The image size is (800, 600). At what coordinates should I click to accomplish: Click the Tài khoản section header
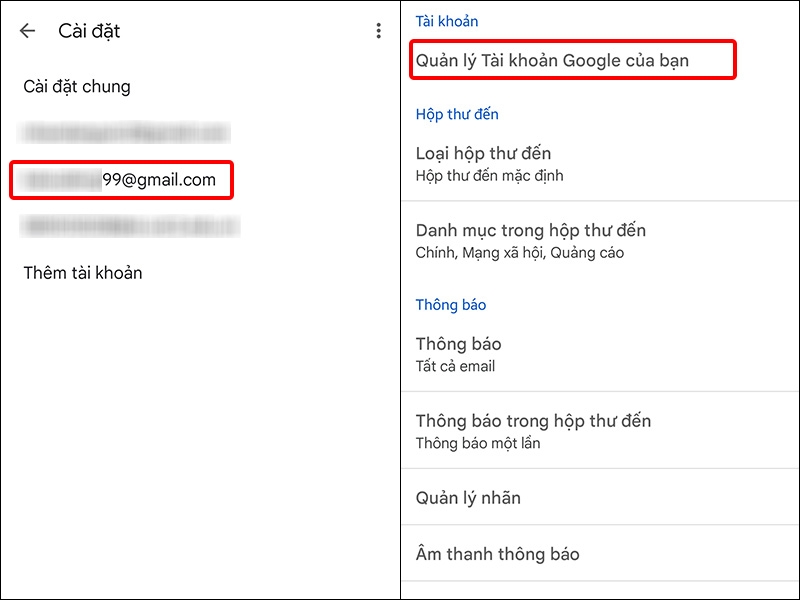[448, 20]
